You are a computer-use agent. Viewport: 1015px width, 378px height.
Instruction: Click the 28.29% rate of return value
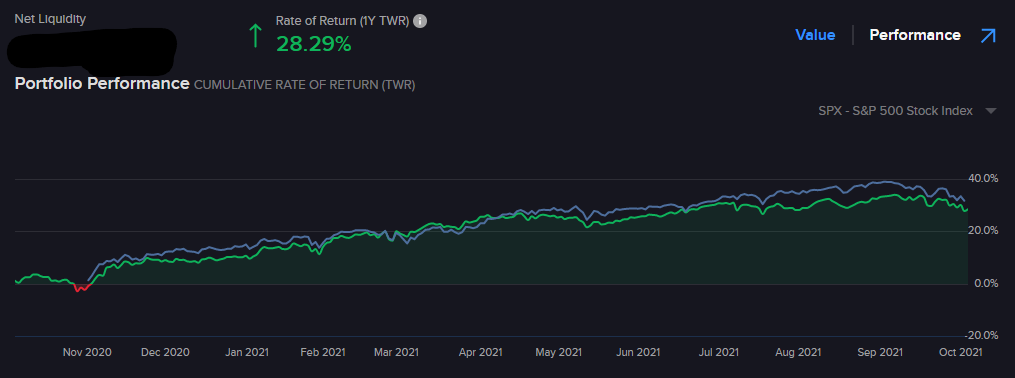[x=314, y=44]
